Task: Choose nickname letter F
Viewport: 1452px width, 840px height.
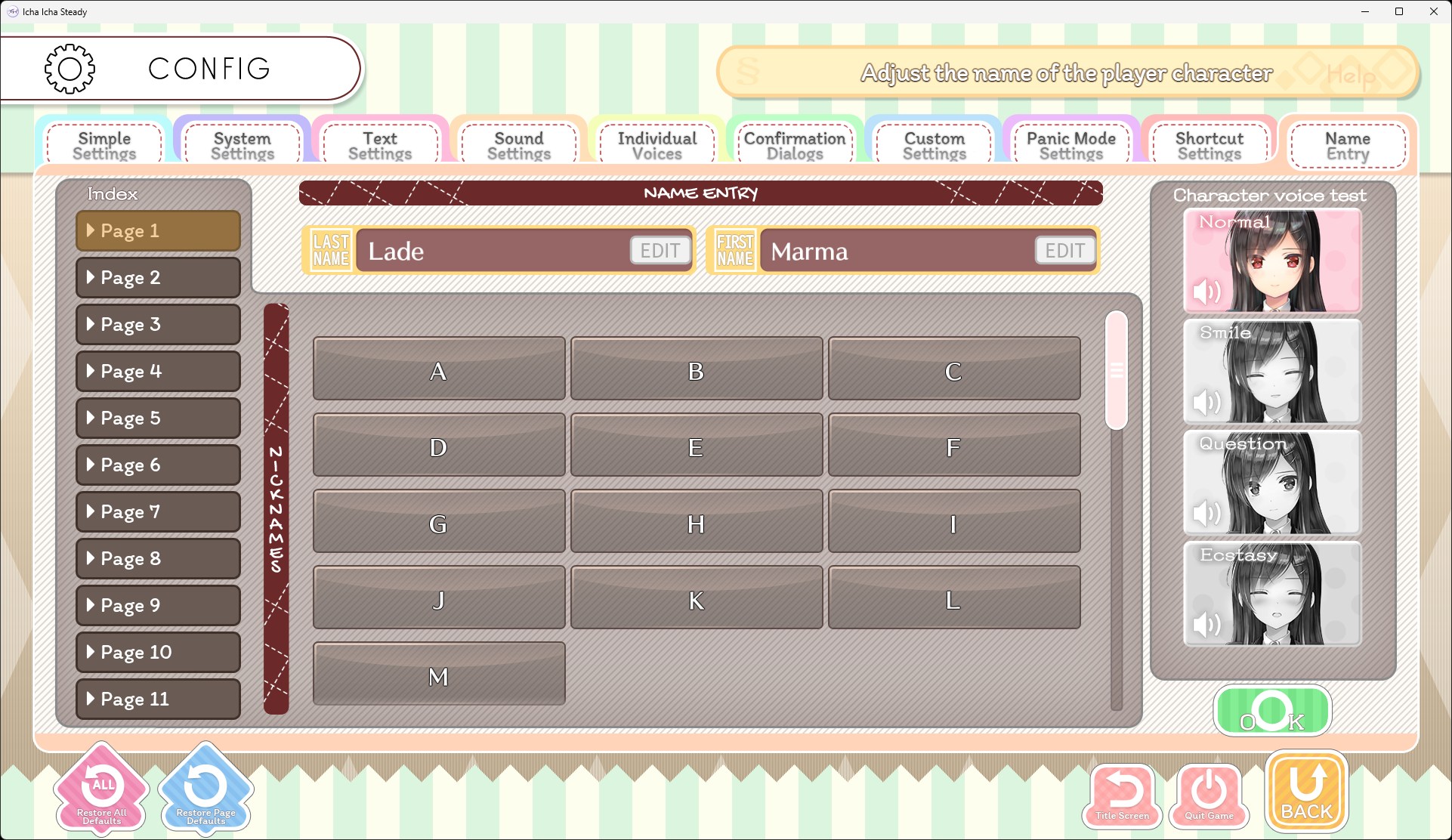Action: click(x=954, y=445)
